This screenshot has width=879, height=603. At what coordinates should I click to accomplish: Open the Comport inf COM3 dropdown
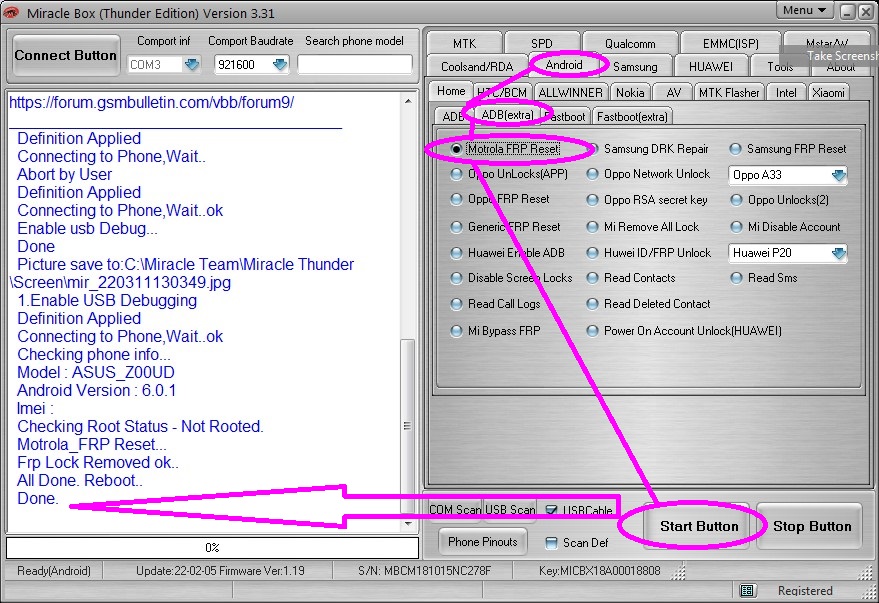pyautogui.click(x=192, y=64)
